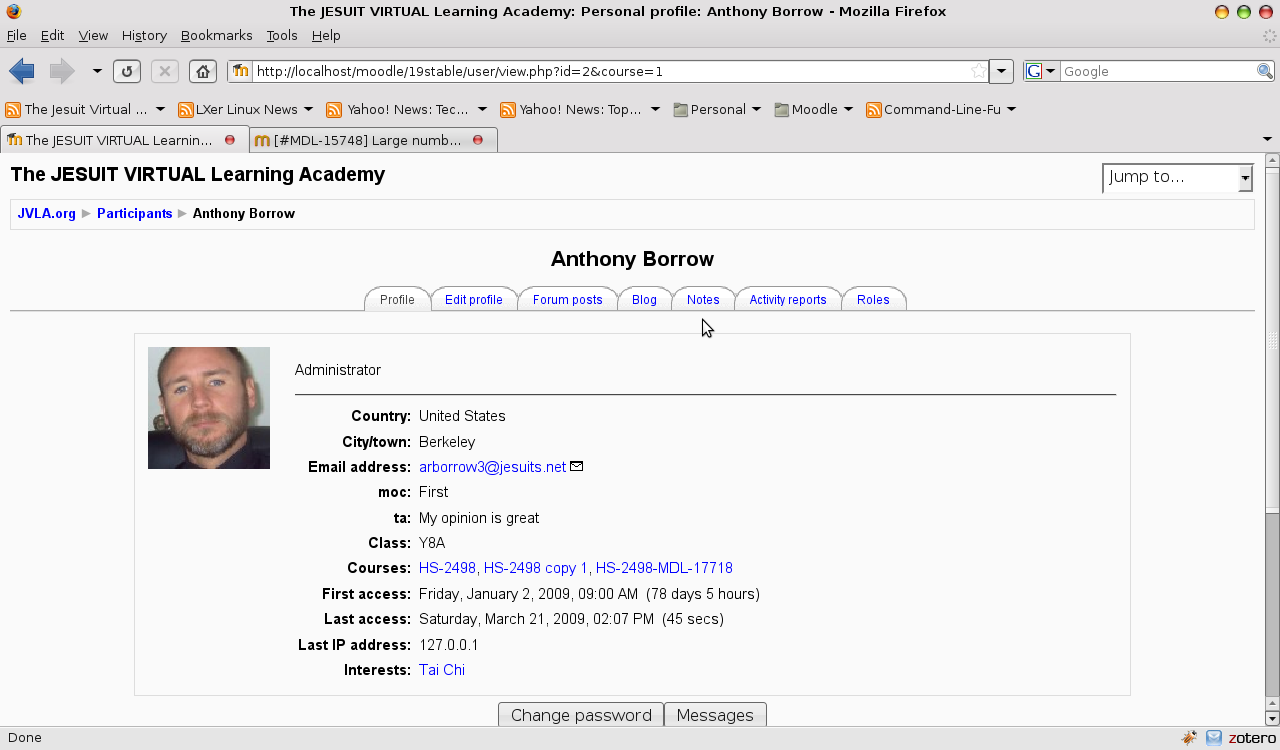Close the MDL-15748 tab

(x=478, y=140)
